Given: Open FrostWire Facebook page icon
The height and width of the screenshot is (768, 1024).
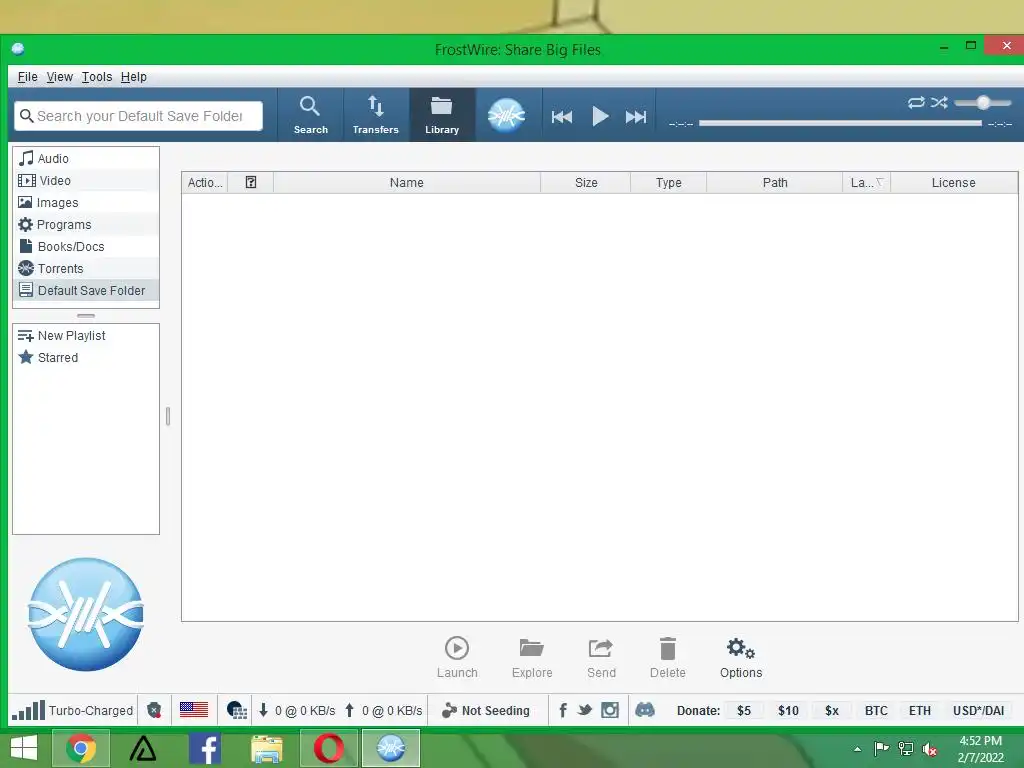Looking at the screenshot, I should pyautogui.click(x=563, y=710).
